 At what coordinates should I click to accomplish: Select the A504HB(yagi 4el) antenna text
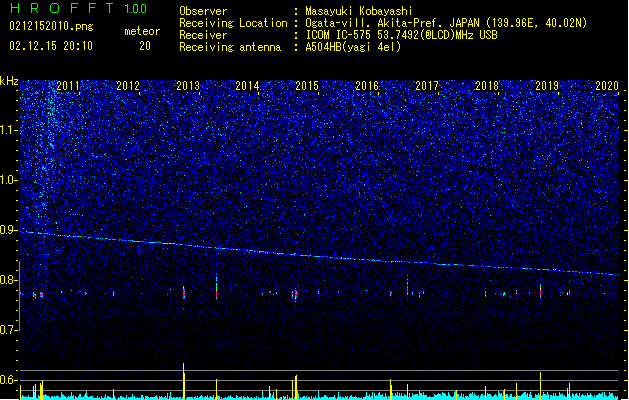[x=353, y=47]
